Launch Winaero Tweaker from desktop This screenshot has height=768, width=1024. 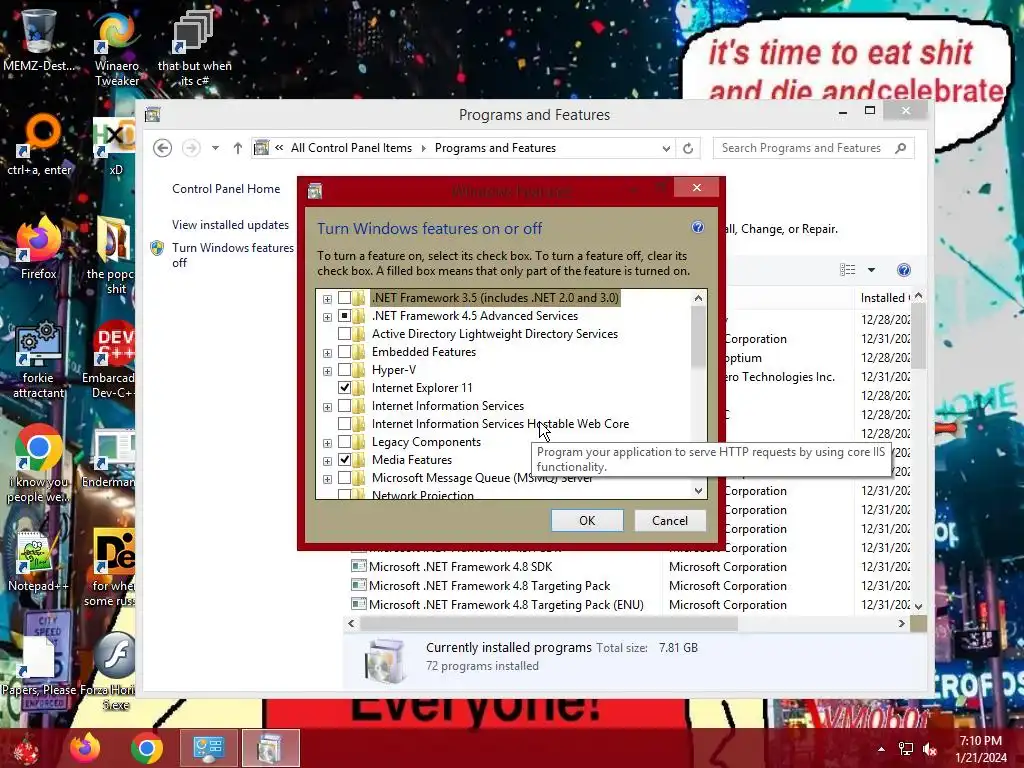(116, 47)
